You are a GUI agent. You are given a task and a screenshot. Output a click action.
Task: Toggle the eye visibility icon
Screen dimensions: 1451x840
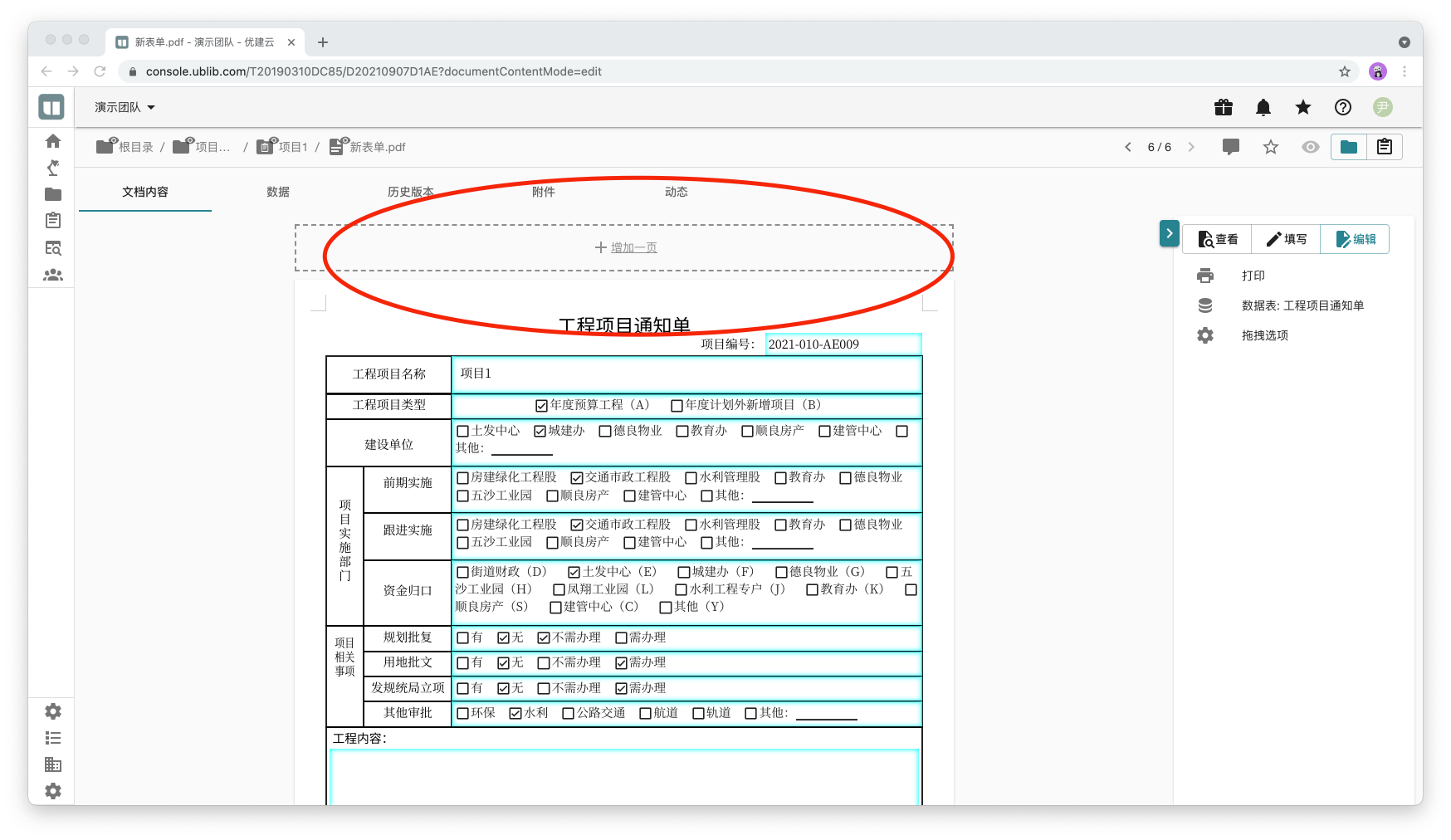[x=1310, y=147]
